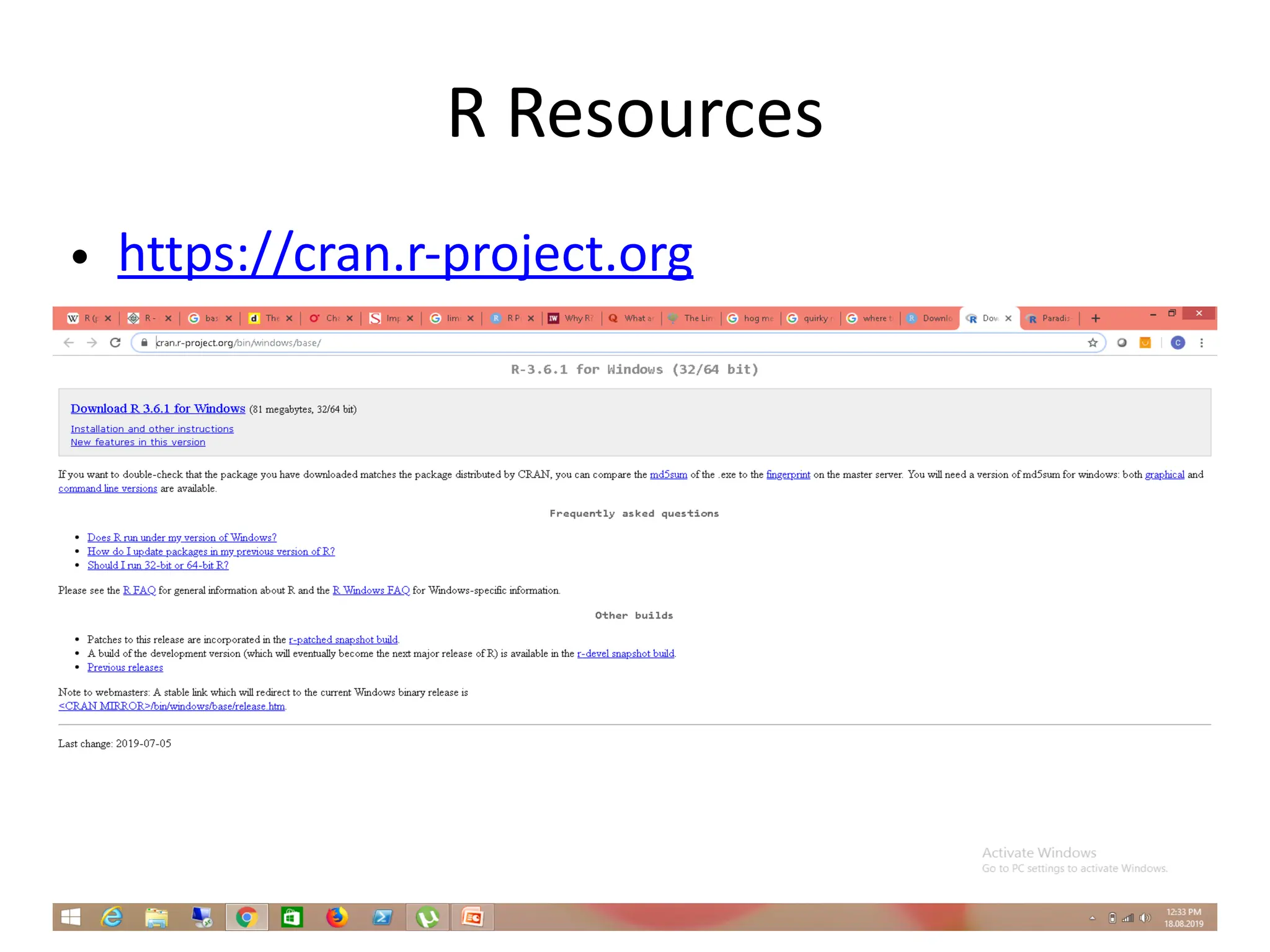Open the CRAN MIRROR release.htm link
Screen dimensions: 1270x952
pos(172,707)
